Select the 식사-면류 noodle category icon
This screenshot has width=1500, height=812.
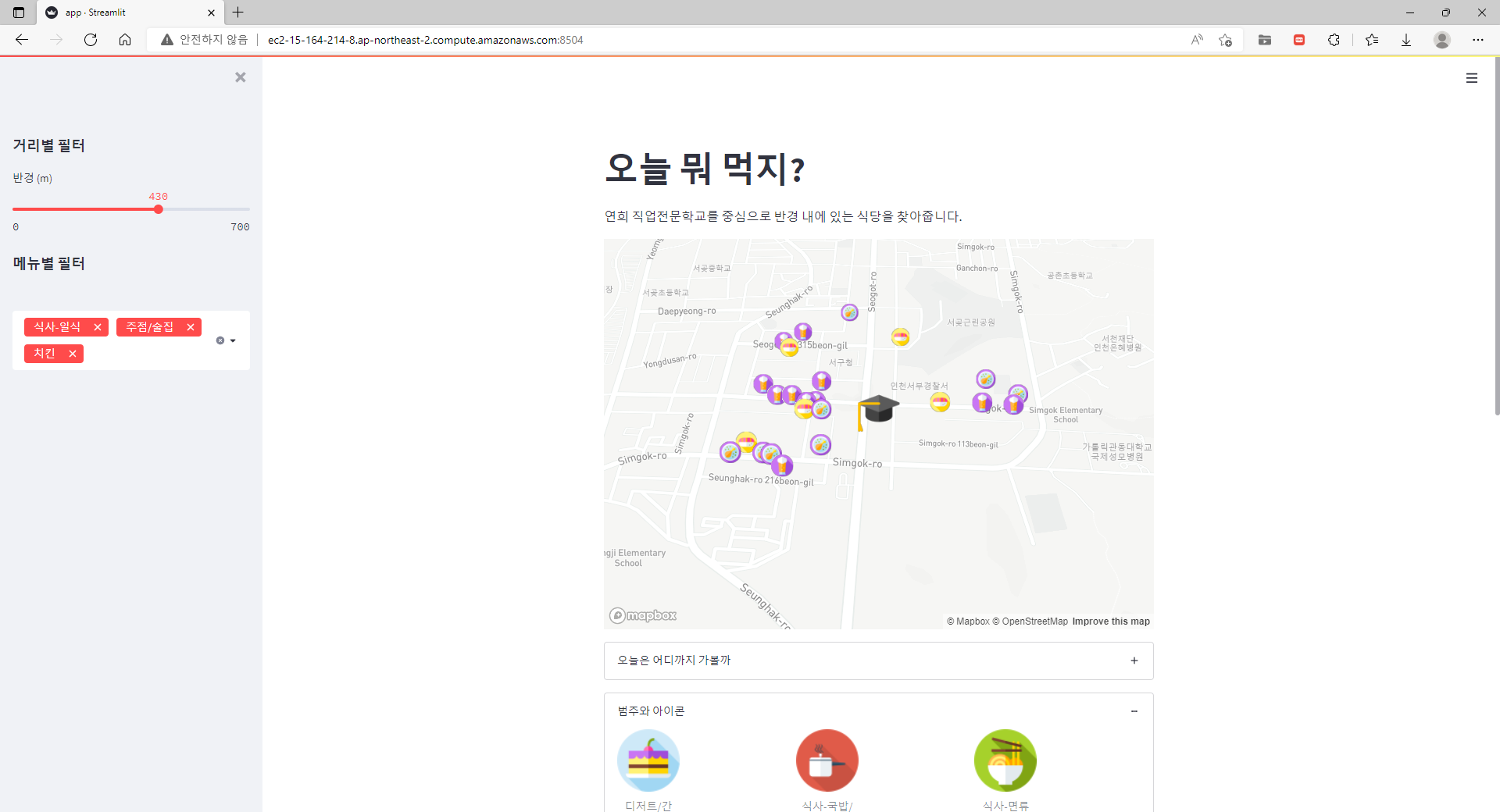(x=1005, y=760)
